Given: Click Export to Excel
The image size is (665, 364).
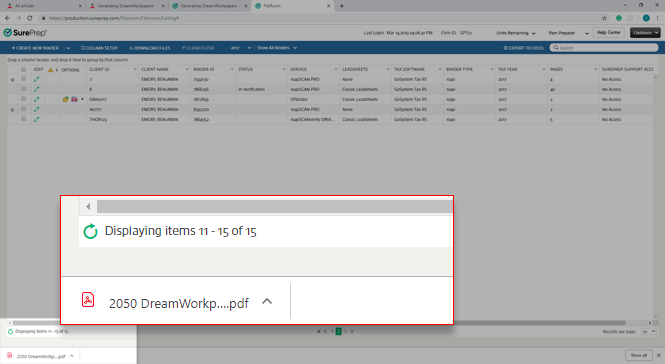Looking at the screenshot, I should pyautogui.click(x=524, y=48).
